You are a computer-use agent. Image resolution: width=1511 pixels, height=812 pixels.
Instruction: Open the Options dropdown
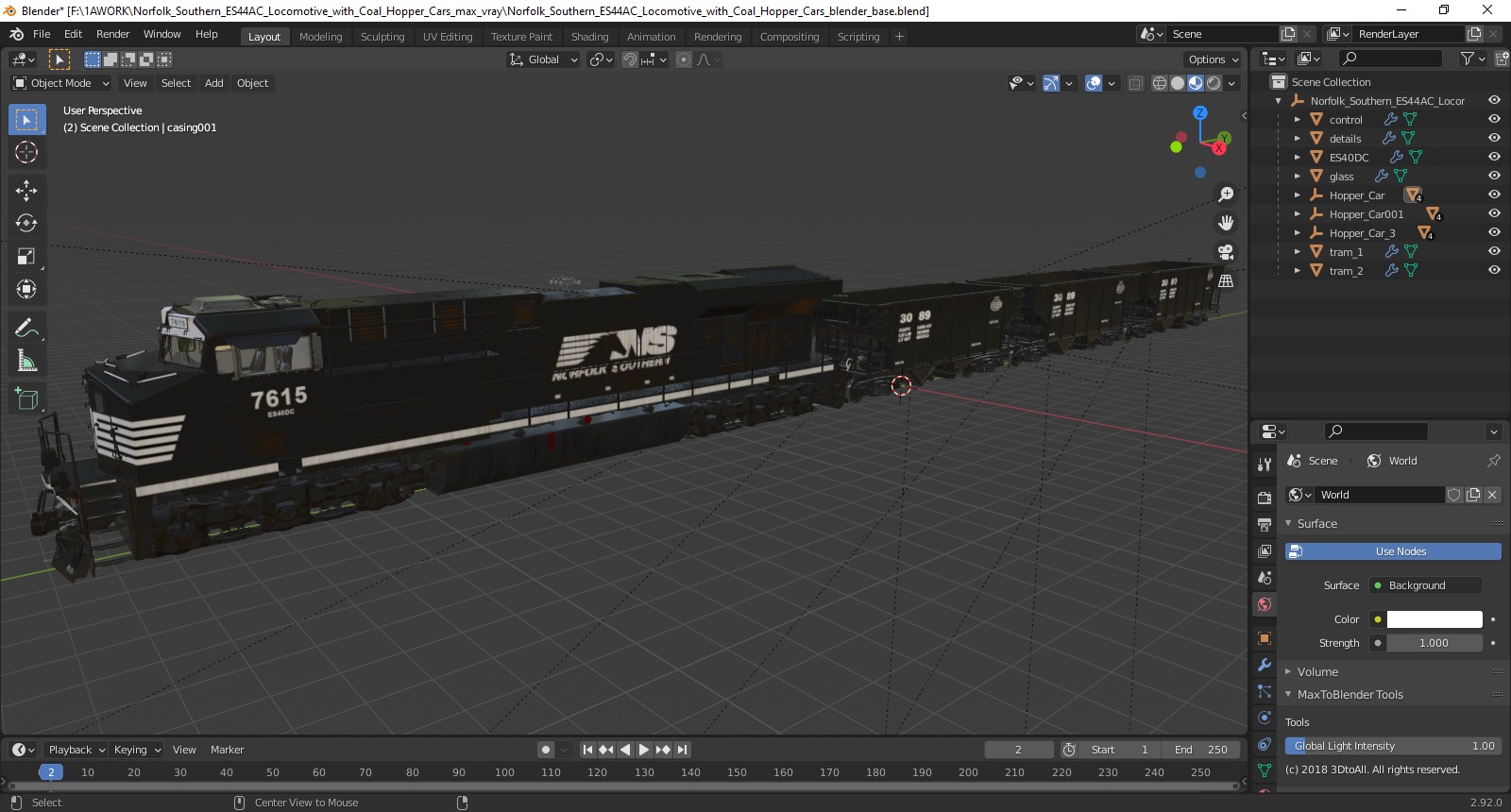tap(1214, 59)
